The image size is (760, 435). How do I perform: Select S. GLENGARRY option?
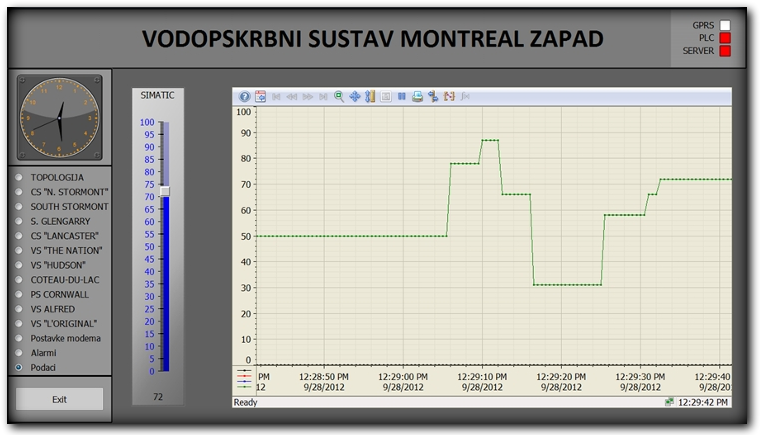pyautogui.click(x=19, y=221)
